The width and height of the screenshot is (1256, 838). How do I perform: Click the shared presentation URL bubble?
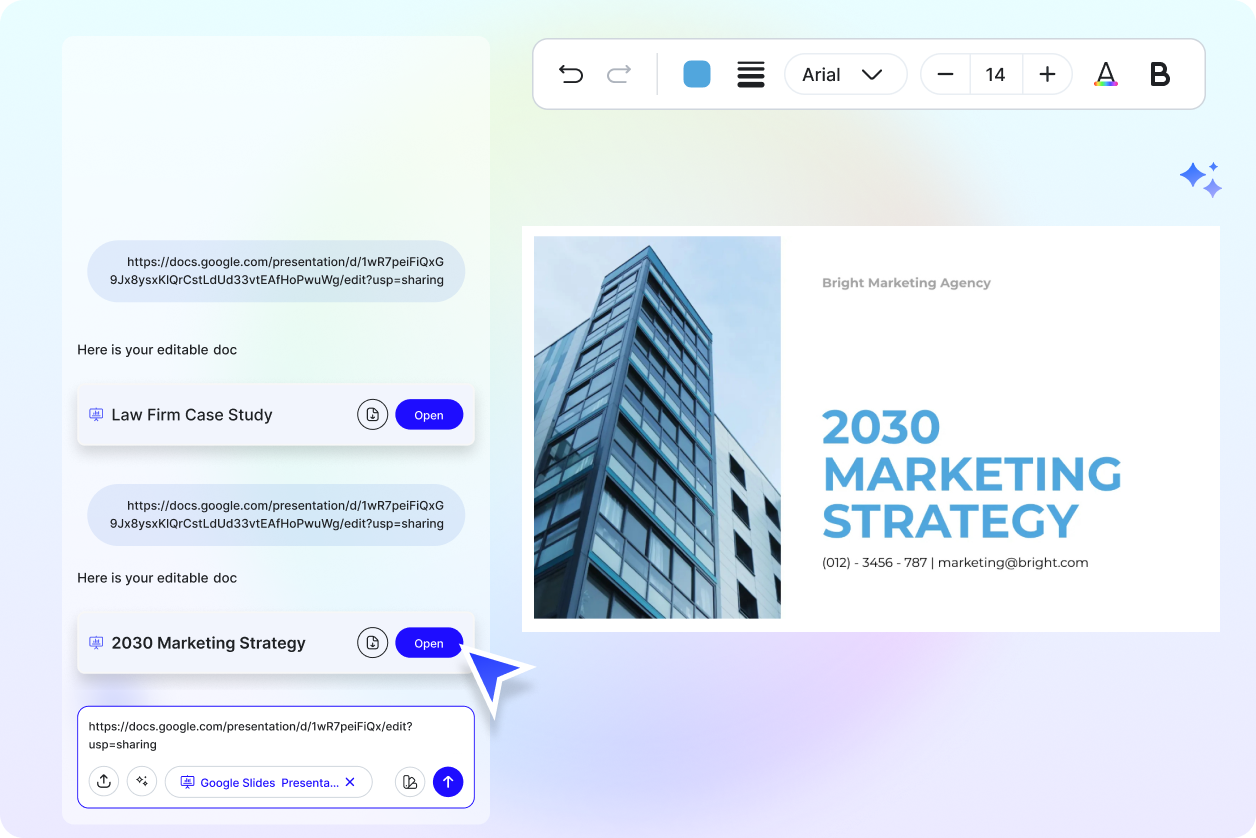click(275, 271)
